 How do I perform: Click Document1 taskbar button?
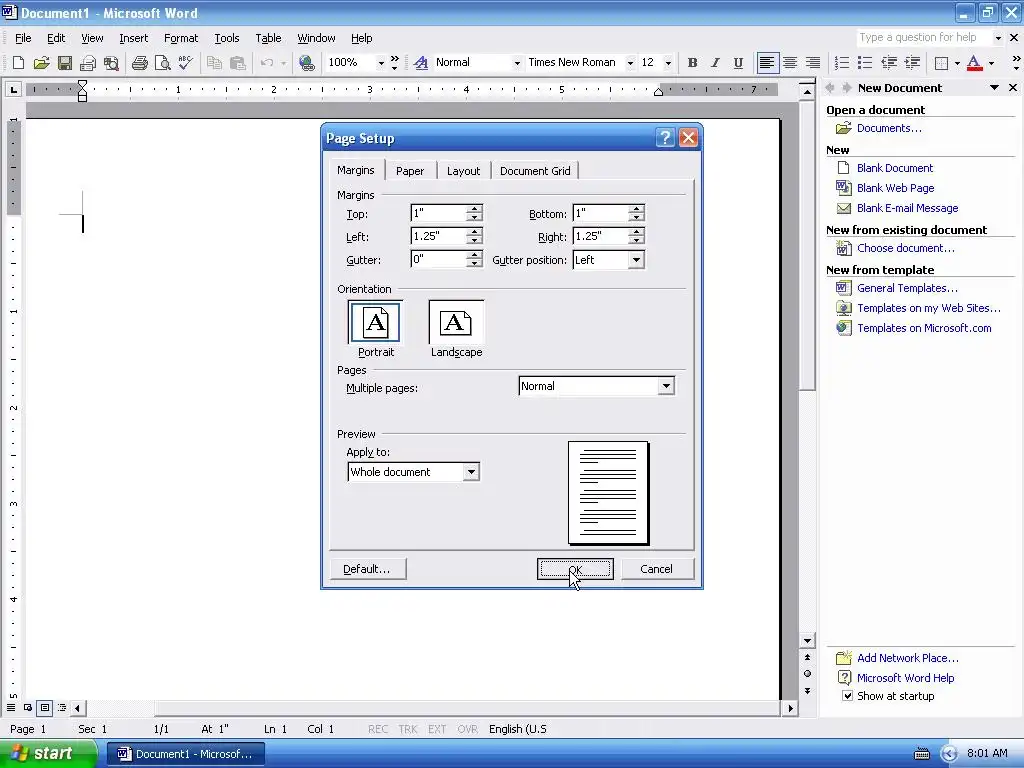click(186, 754)
